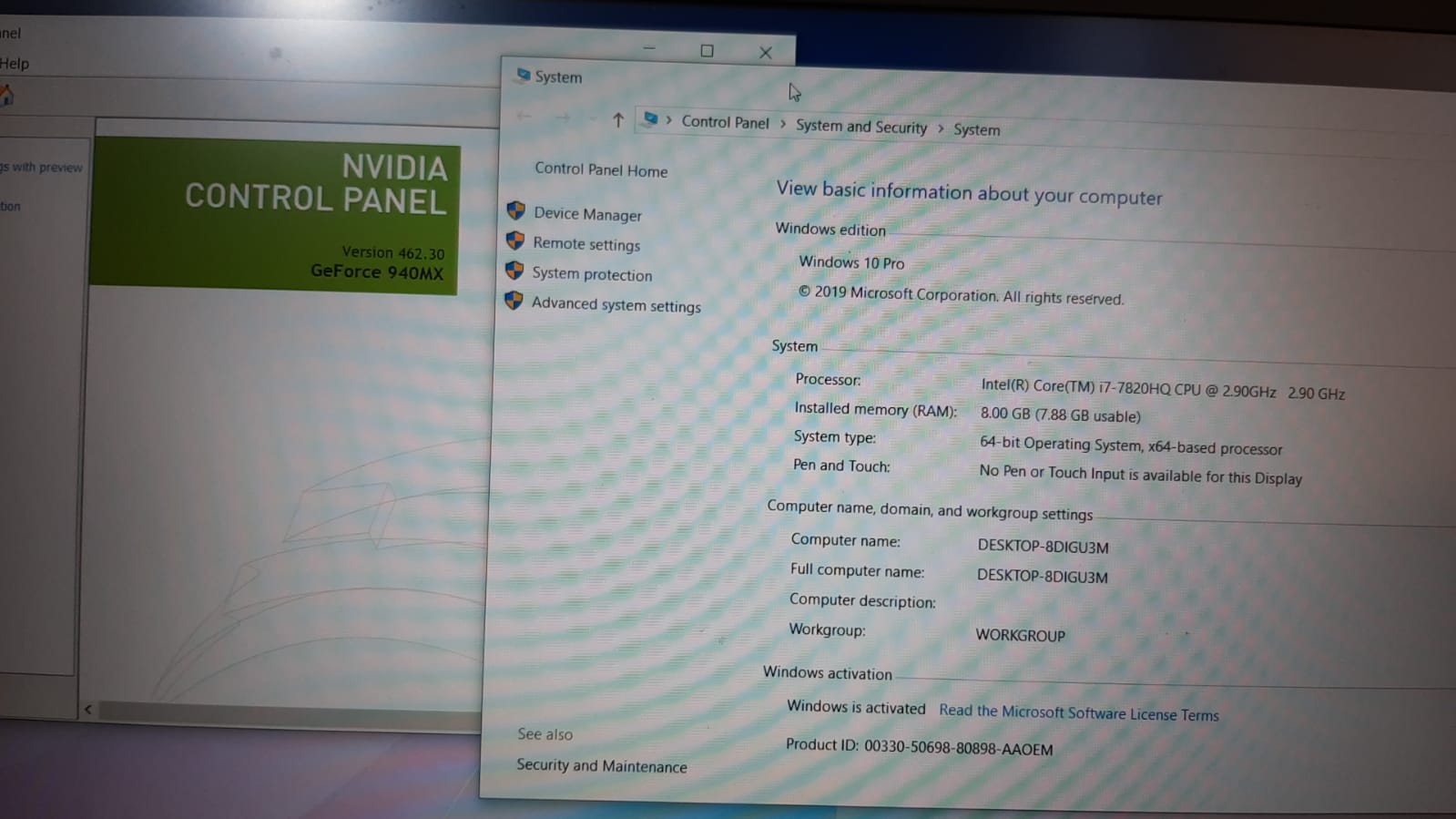Open Help menu in NVIDIA Control Panel
Image resolution: width=1456 pixels, height=819 pixels.
[x=15, y=63]
